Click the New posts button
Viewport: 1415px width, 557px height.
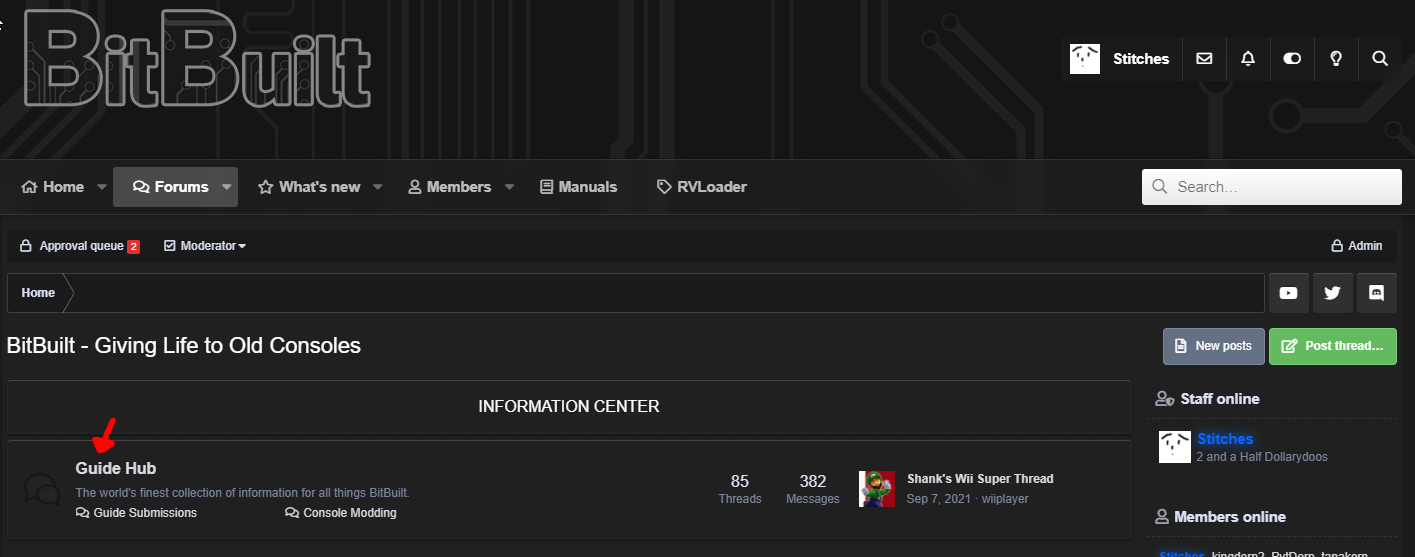click(x=1214, y=346)
